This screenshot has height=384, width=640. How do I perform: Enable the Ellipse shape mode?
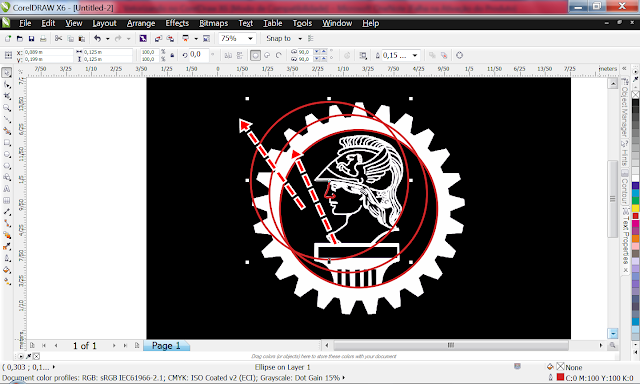coord(255,55)
